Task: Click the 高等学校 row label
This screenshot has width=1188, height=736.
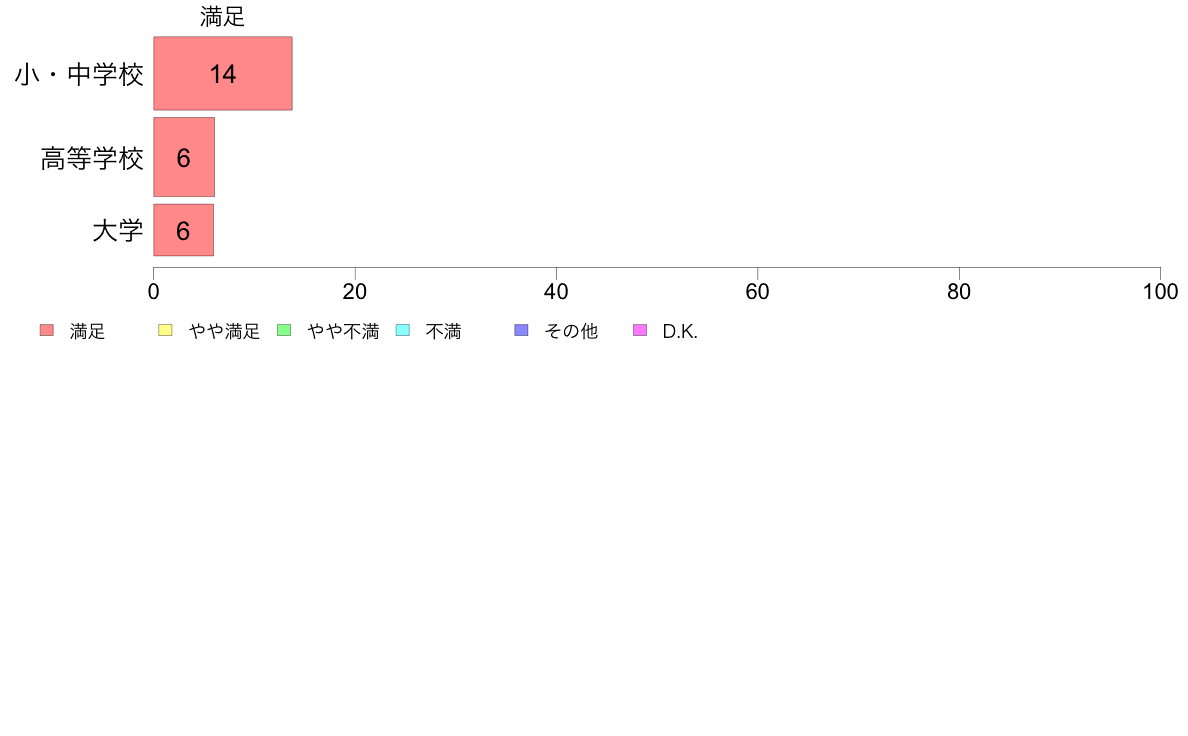Action: click(x=92, y=159)
